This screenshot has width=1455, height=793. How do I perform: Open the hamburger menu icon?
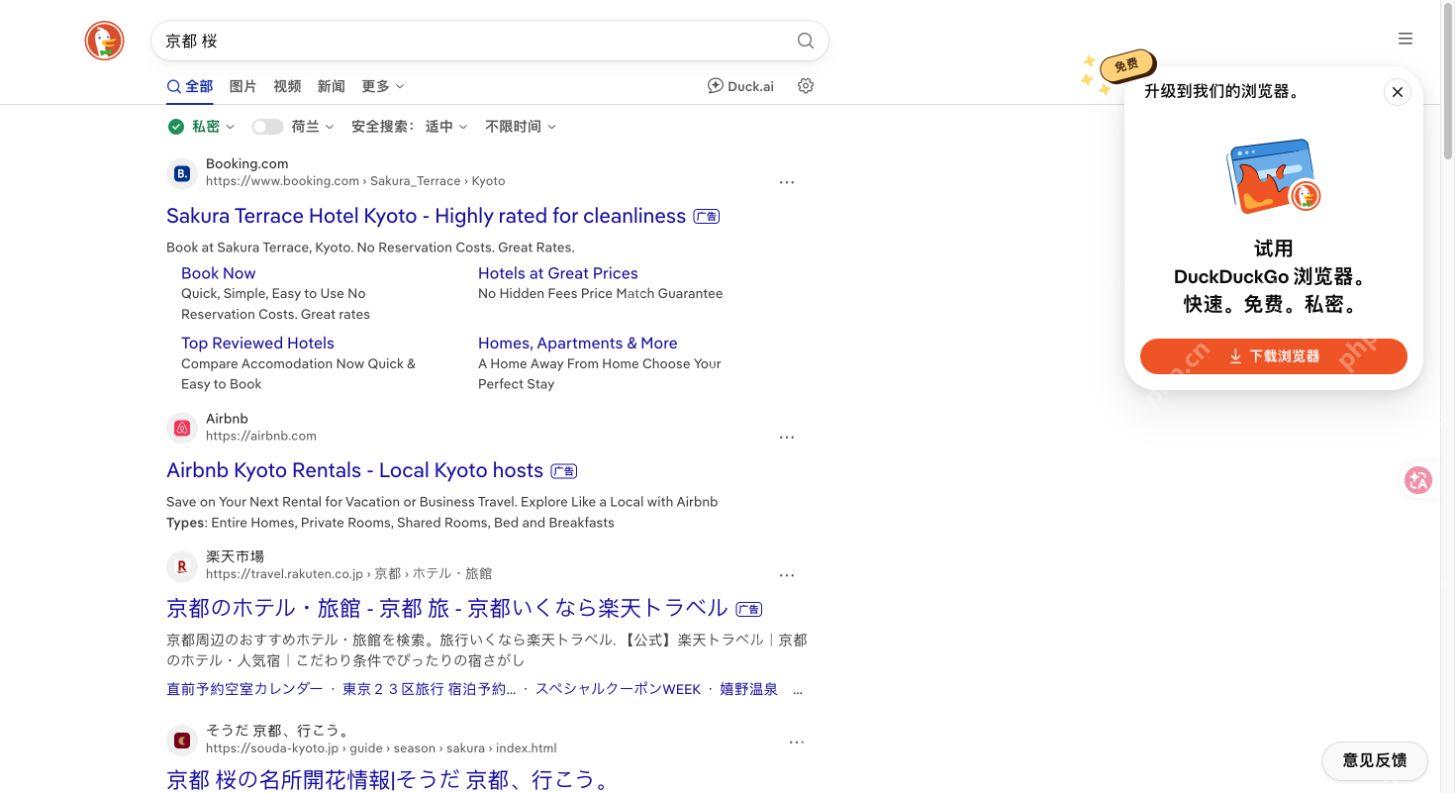[1405, 39]
